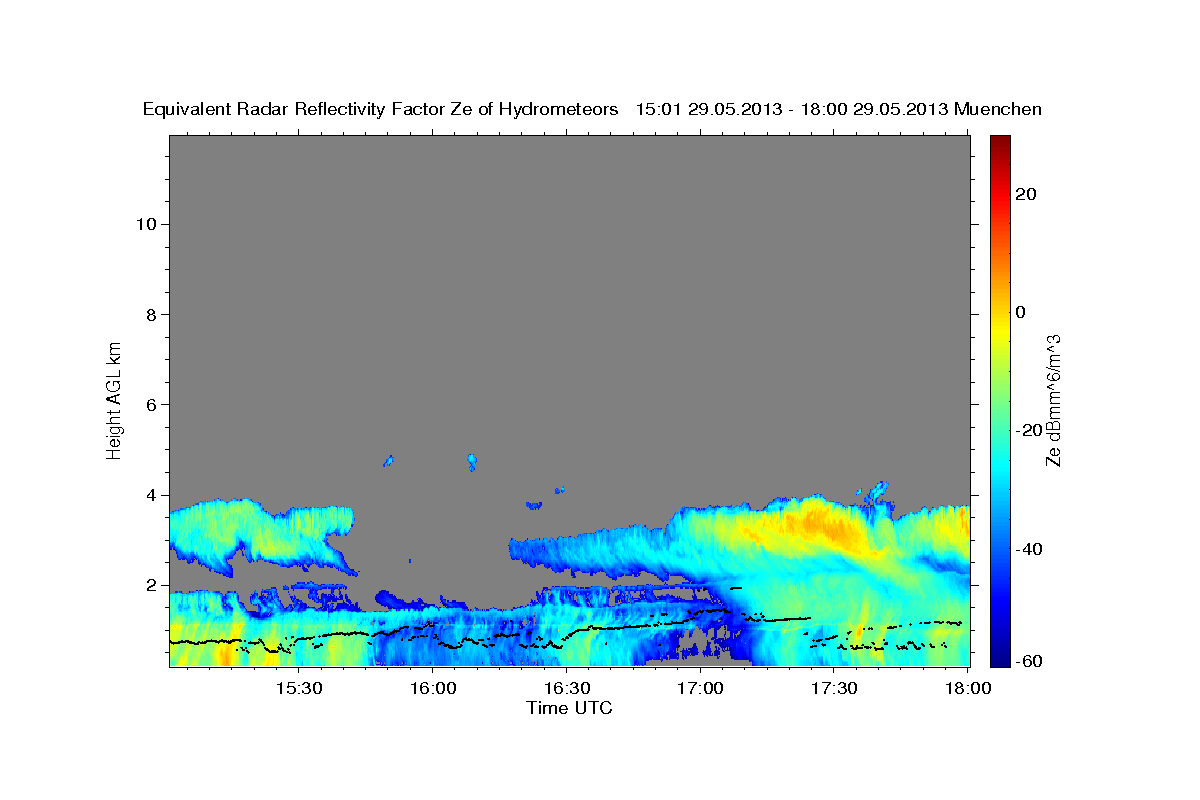Click the height tick label '4'
This screenshot has height=800, width=1200.
coord(149,495)
